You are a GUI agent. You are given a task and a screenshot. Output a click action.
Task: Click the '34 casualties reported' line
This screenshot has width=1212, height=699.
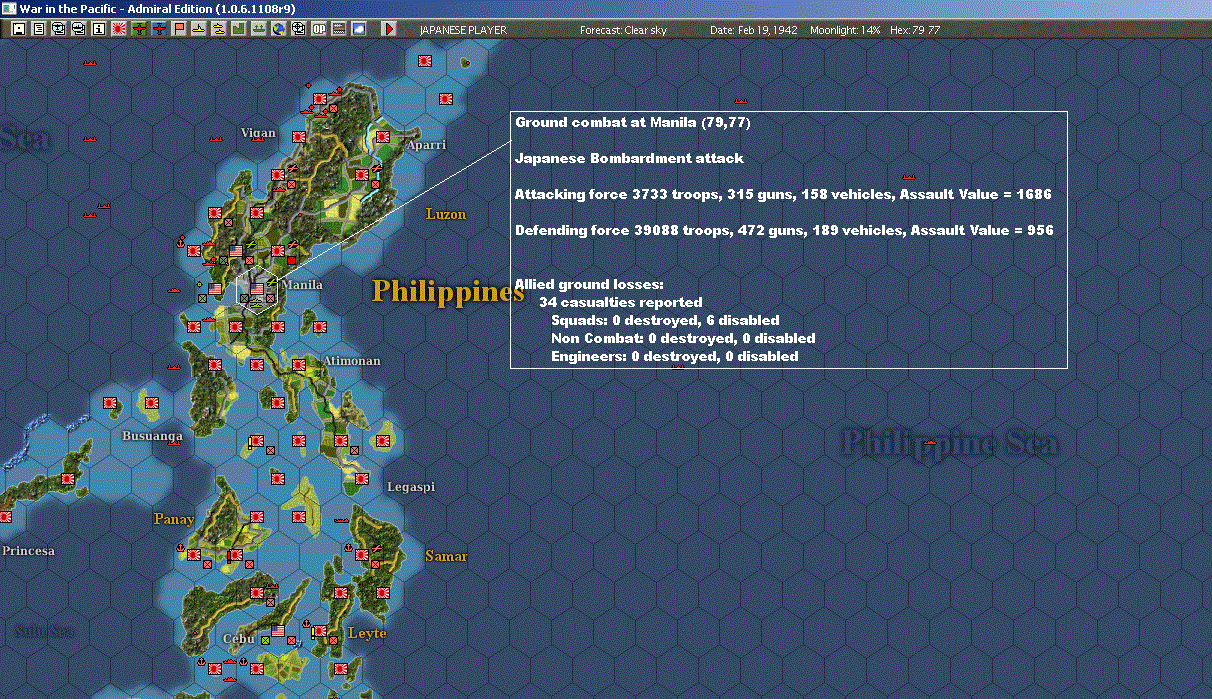(x=620, y=302)
